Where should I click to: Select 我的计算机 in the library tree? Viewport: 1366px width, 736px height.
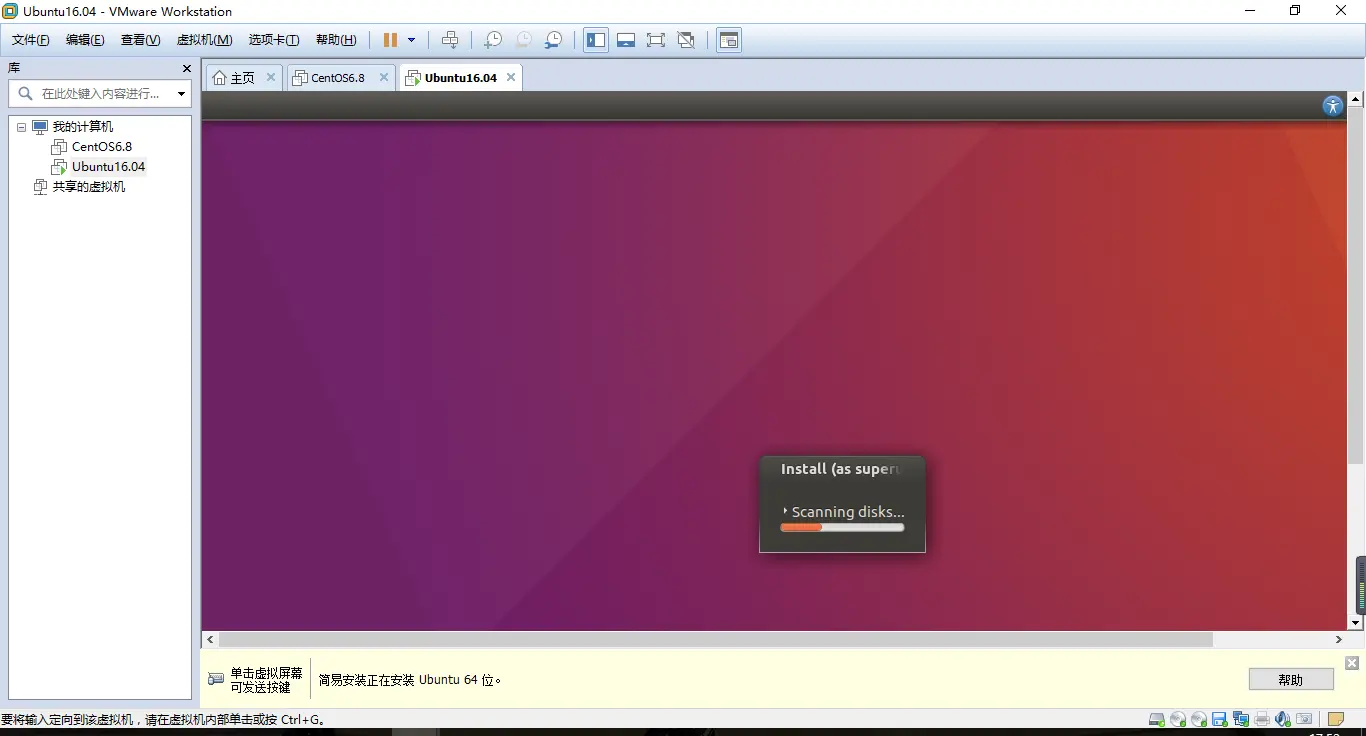tap(83, 127)
